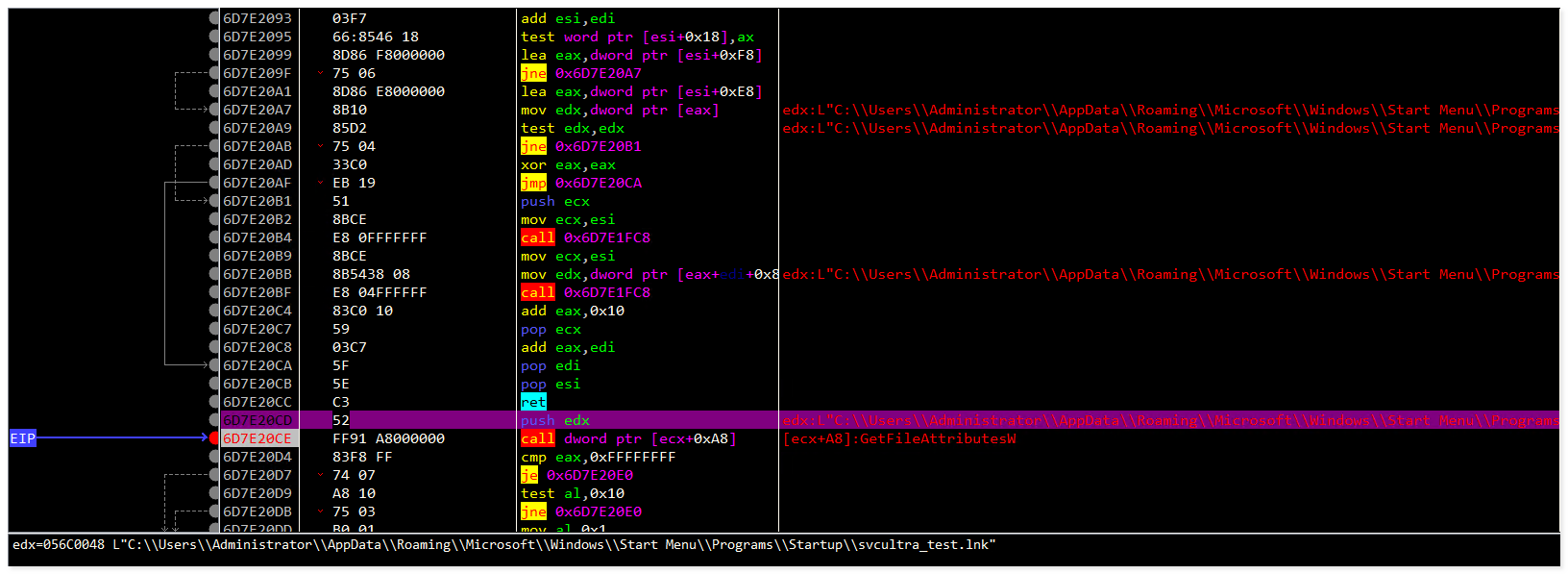Toggle breakpoint bullet at address 6D7E2093
Viewport: 1568px width, 574px height.
214,18
